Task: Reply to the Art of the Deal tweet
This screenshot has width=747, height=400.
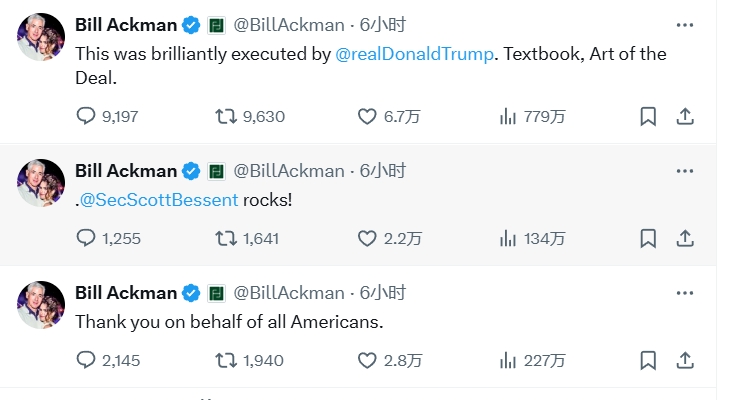Action: [86, 116]
